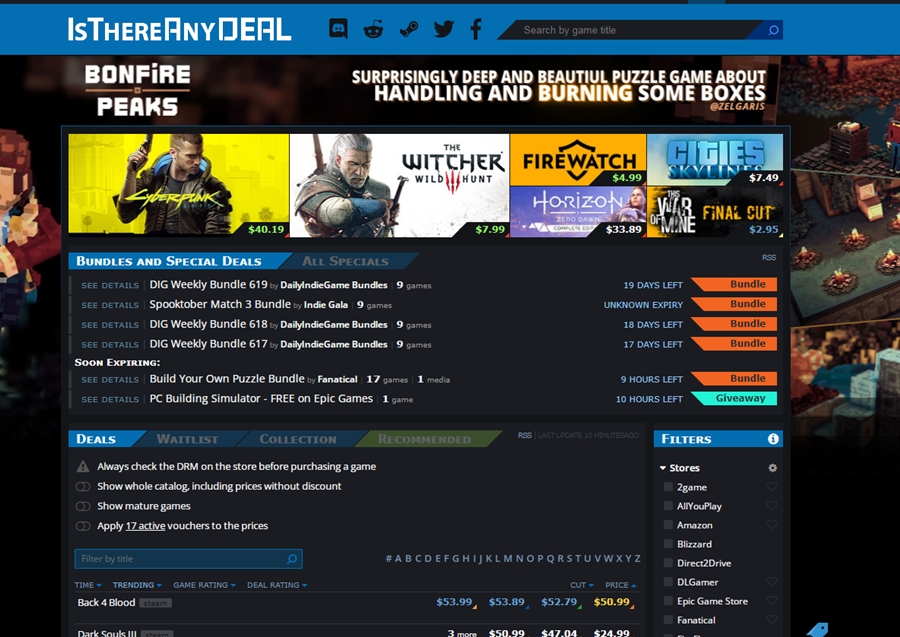Open the CUT sort dropdown
900x637 pixels.
pos(581,585)
